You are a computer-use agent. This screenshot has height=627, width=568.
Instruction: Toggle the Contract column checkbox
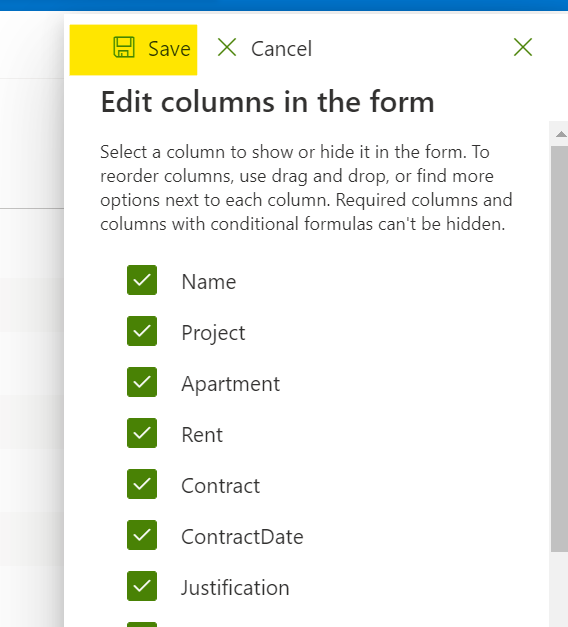[x=142, y=484]
